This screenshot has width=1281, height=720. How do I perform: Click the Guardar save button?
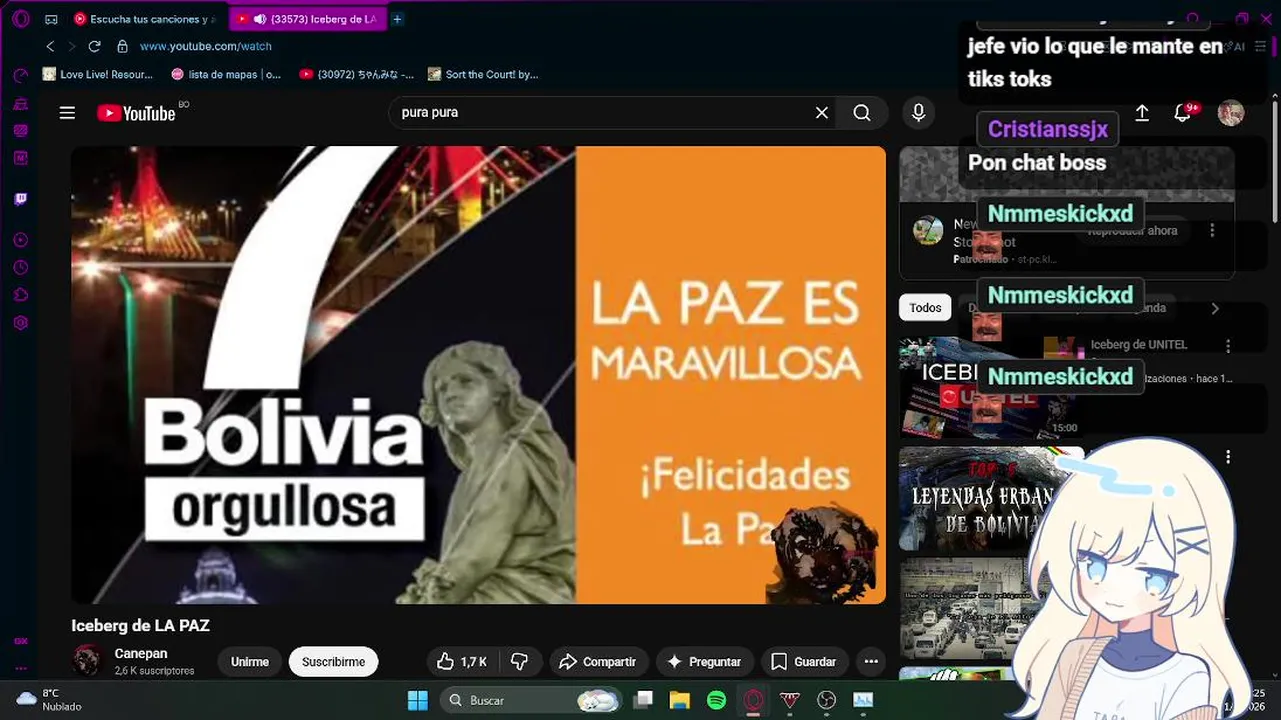(x=804, y=662)
